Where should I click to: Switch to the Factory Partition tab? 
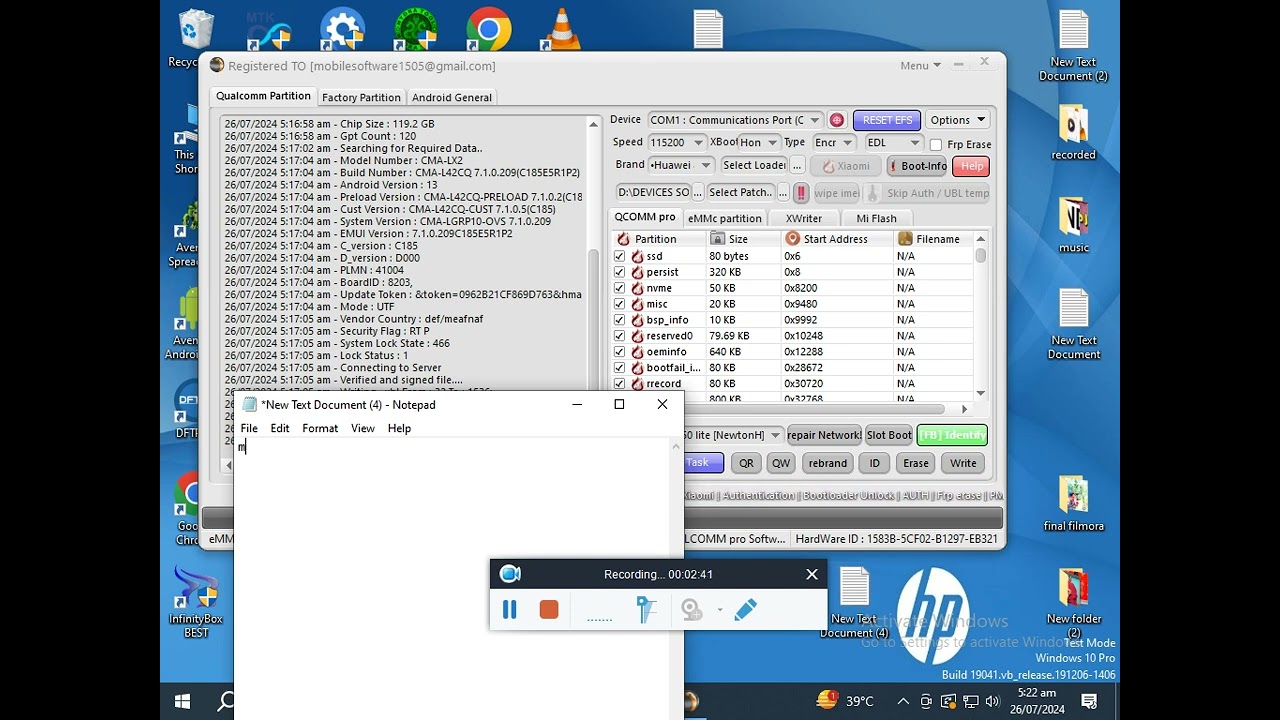click(361, 97)
